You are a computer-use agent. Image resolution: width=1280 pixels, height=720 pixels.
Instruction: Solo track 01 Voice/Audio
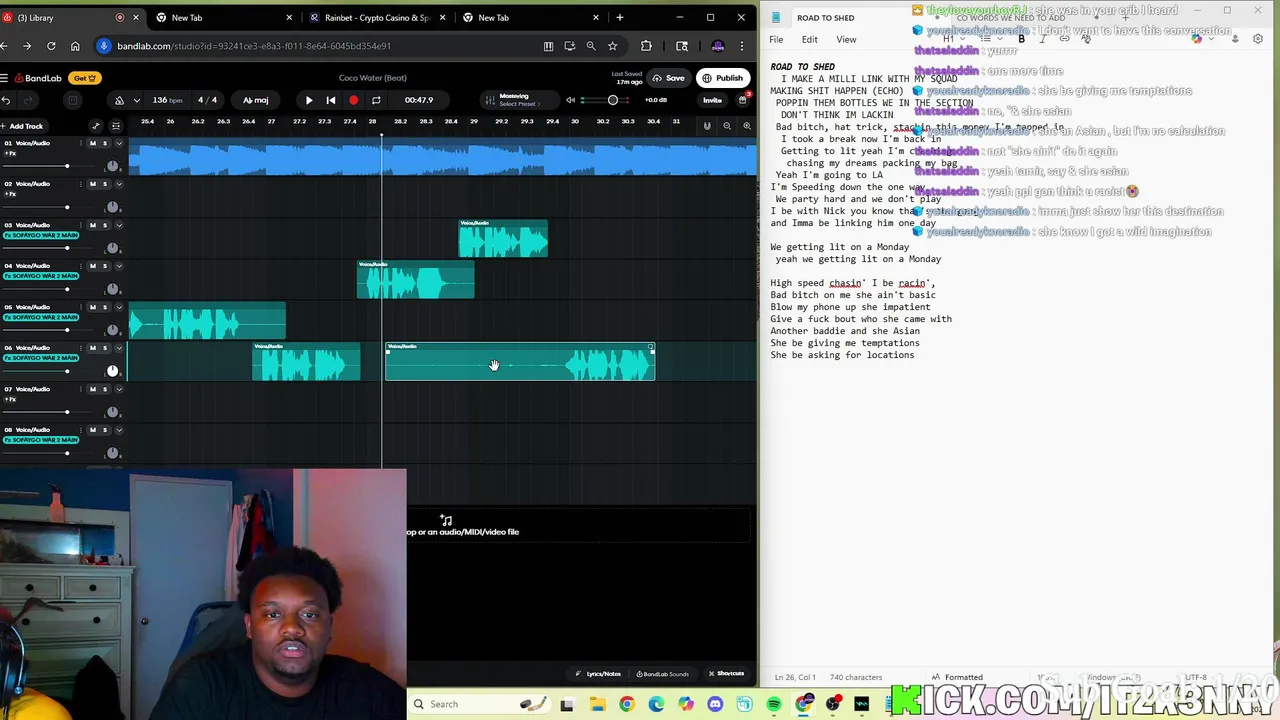coord(104,143)
